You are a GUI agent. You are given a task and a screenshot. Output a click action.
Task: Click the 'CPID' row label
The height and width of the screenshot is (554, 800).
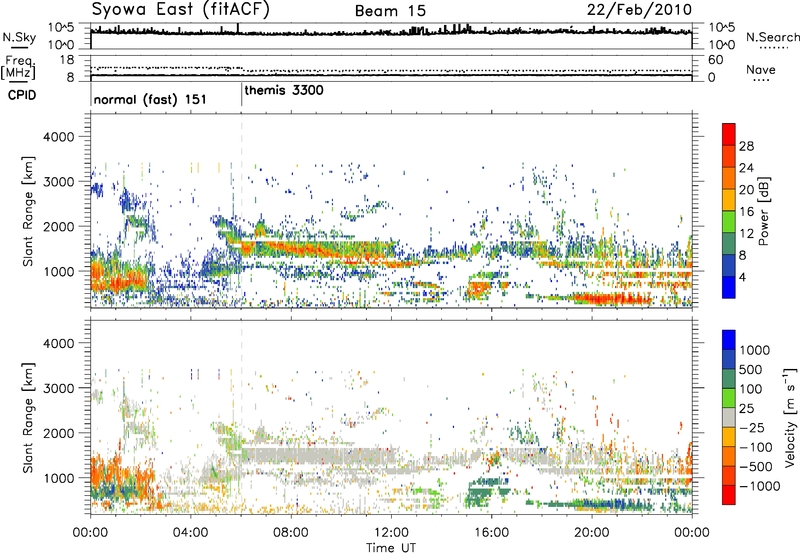22,95
